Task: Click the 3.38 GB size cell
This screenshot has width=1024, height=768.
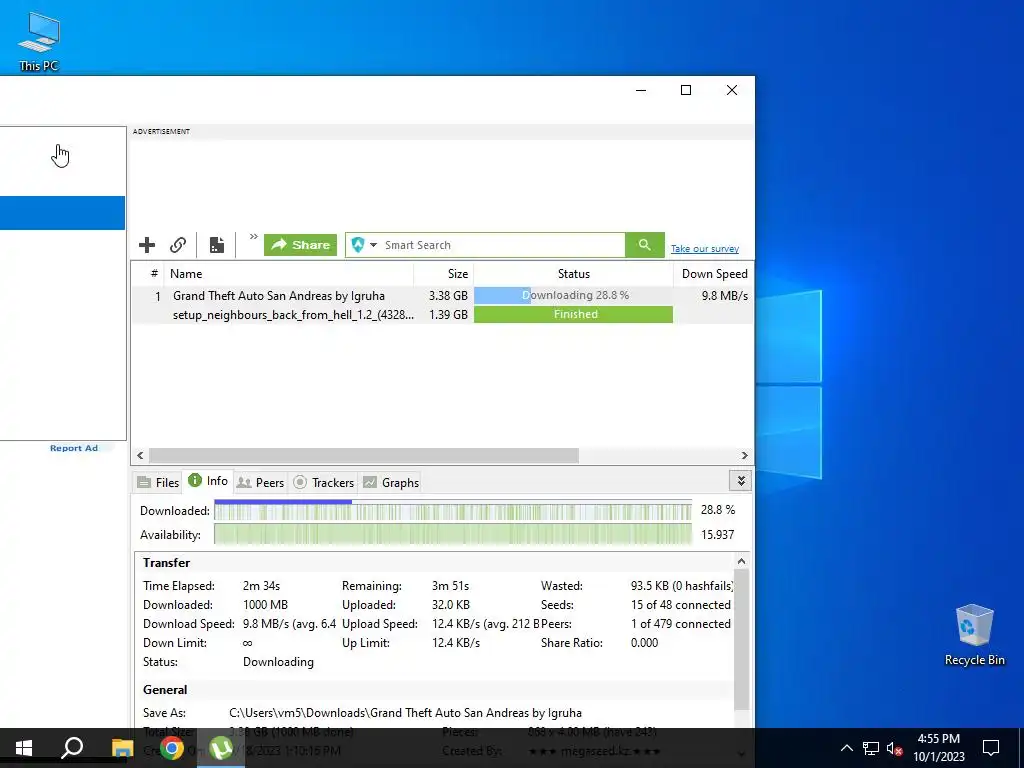Action: click(448, 296)
